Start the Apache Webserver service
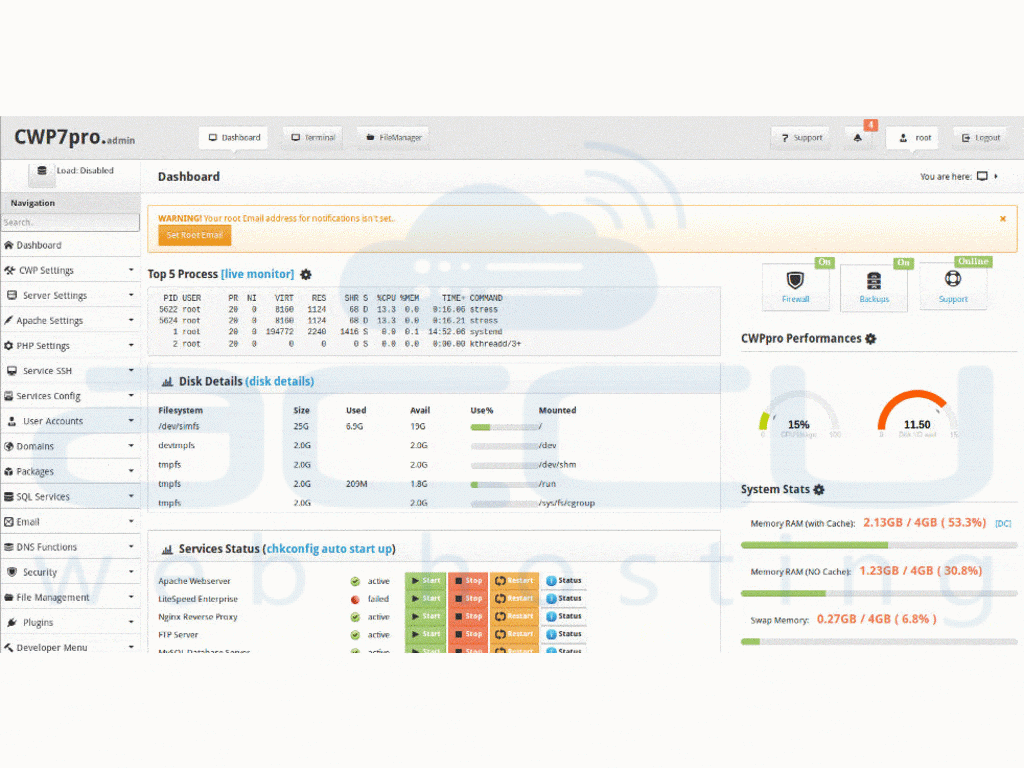The width and height of the screenshot is (1024, 768). coord(425,581)
